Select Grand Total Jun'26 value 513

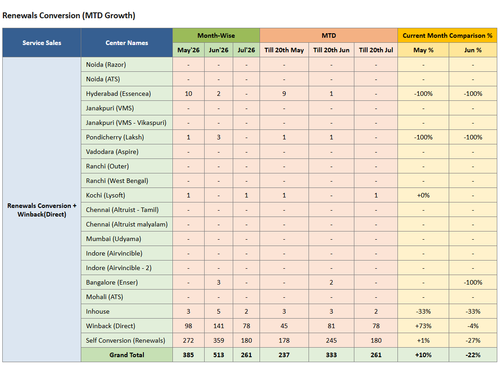pos(219,355)
